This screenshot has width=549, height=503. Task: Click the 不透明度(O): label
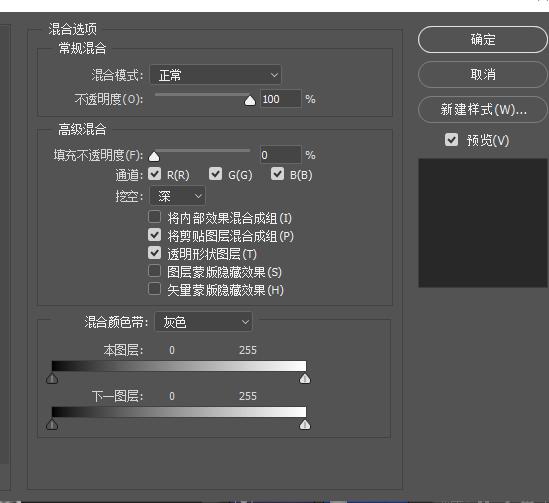(109, 99)
